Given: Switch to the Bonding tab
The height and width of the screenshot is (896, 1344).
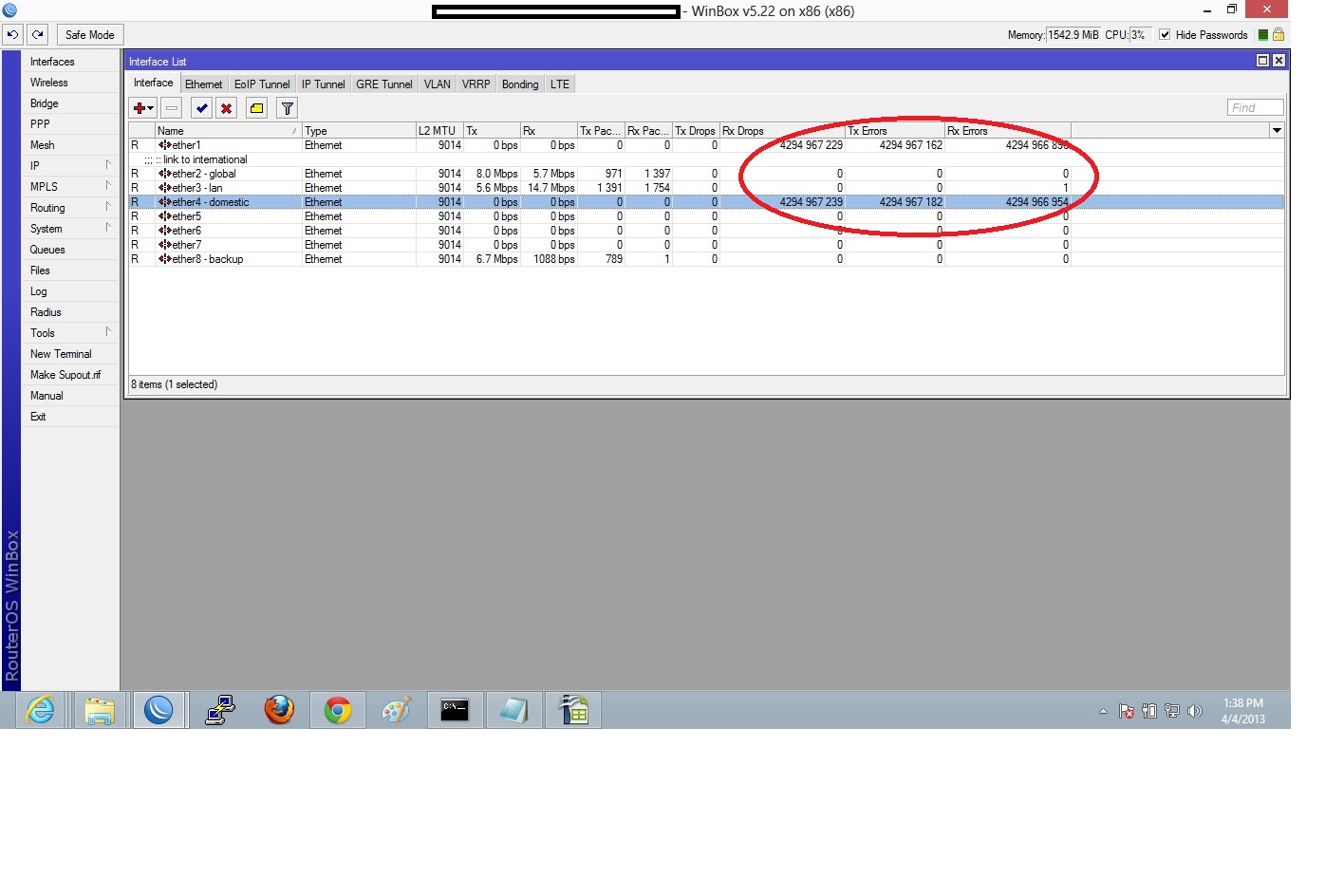Looking at the screenshot, I should [x=520, y=84].
